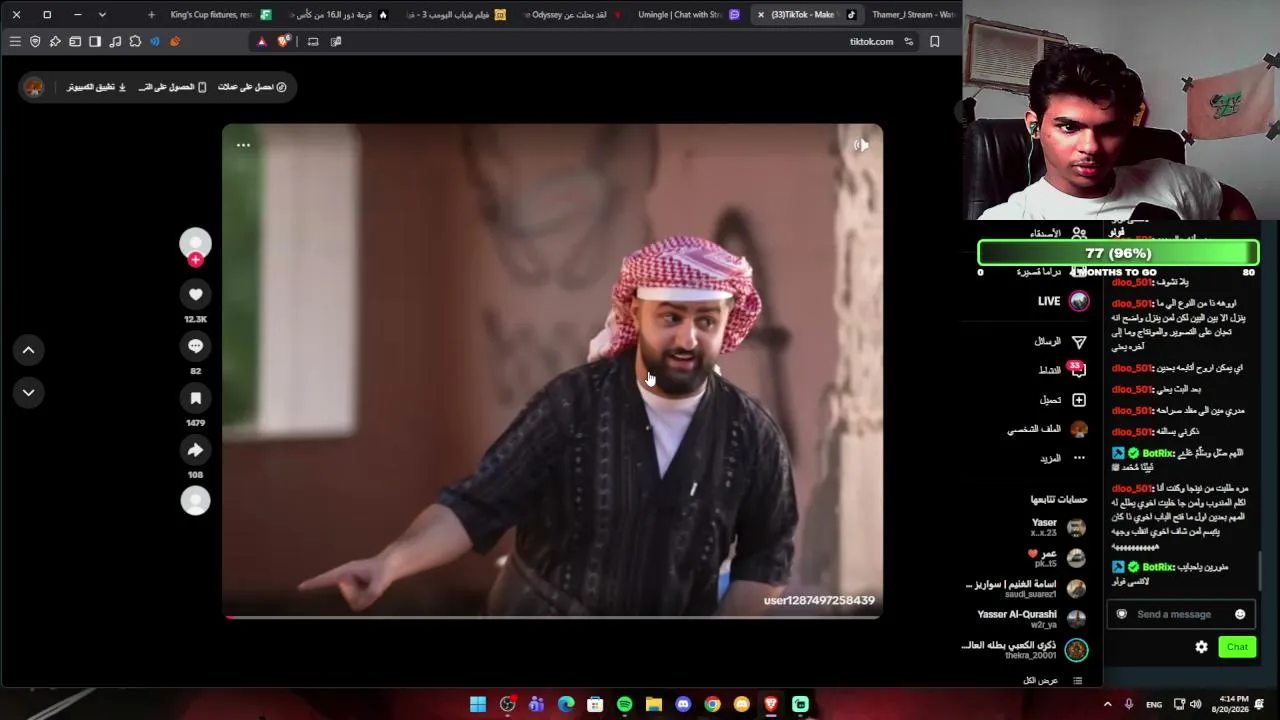Launch Spotify from the taskbar
Viewport: 1280px width, 720px height.
tap(624, 704)
